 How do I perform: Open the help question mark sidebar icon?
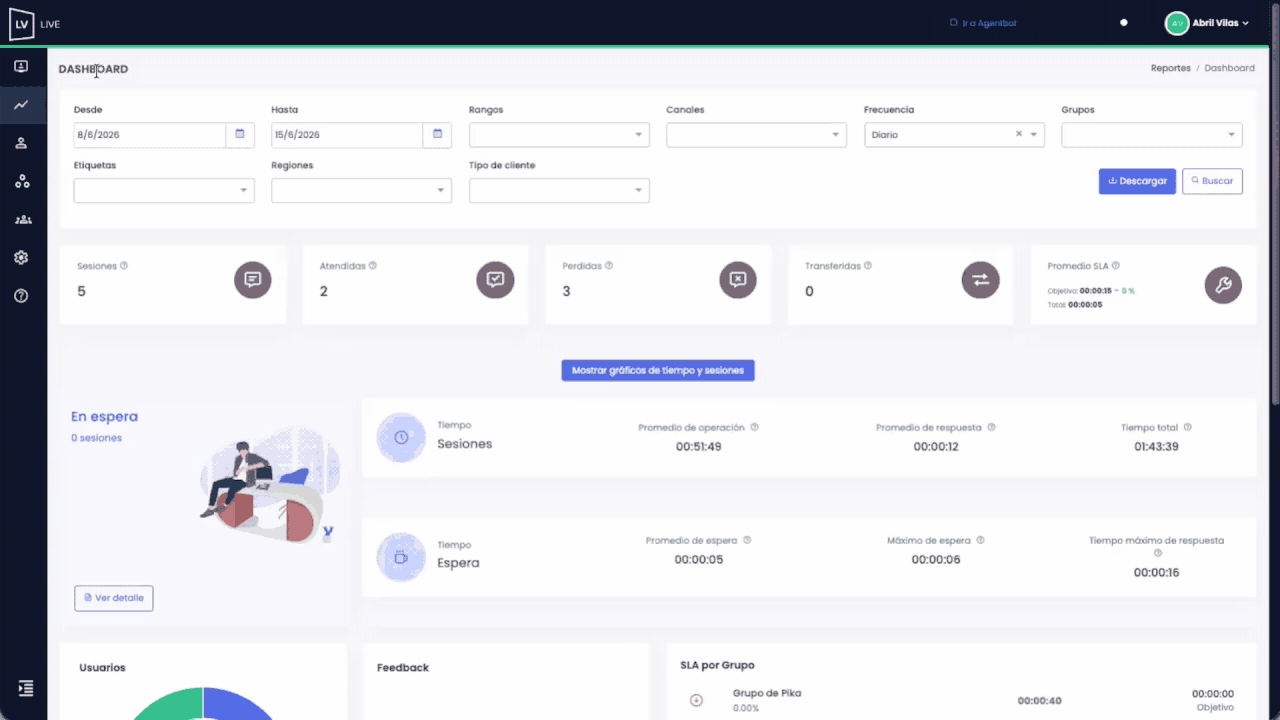pos(21,296)
